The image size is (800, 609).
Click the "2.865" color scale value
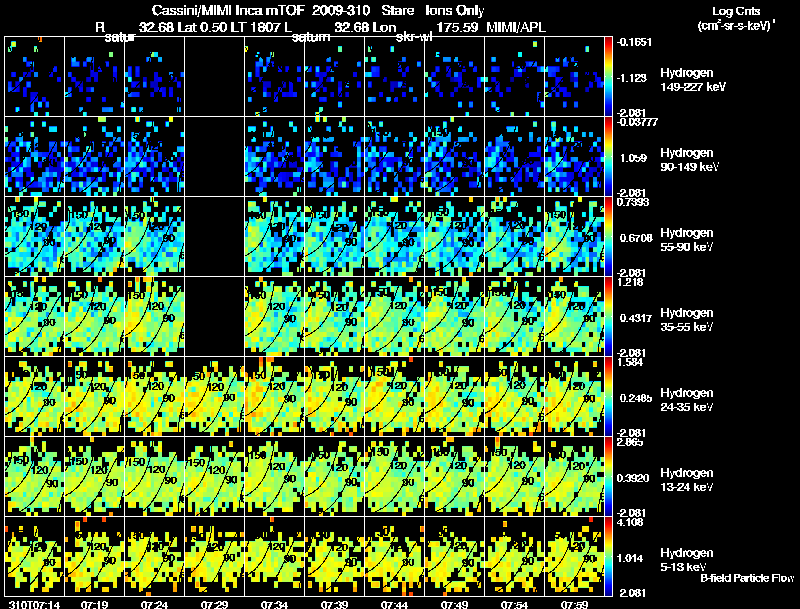coord(631,442)
